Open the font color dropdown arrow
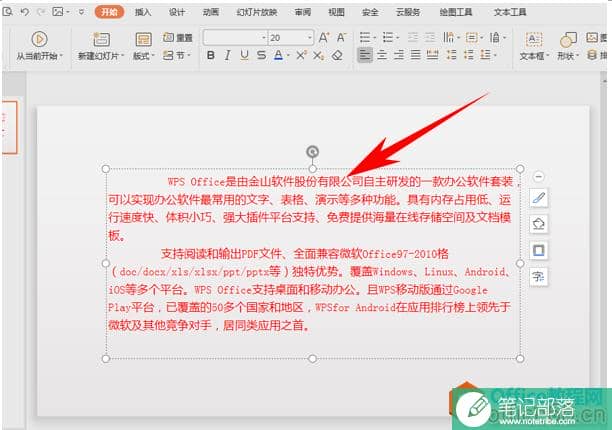The width and height of the screenshot is (612, 430). [x=288, y=56]
